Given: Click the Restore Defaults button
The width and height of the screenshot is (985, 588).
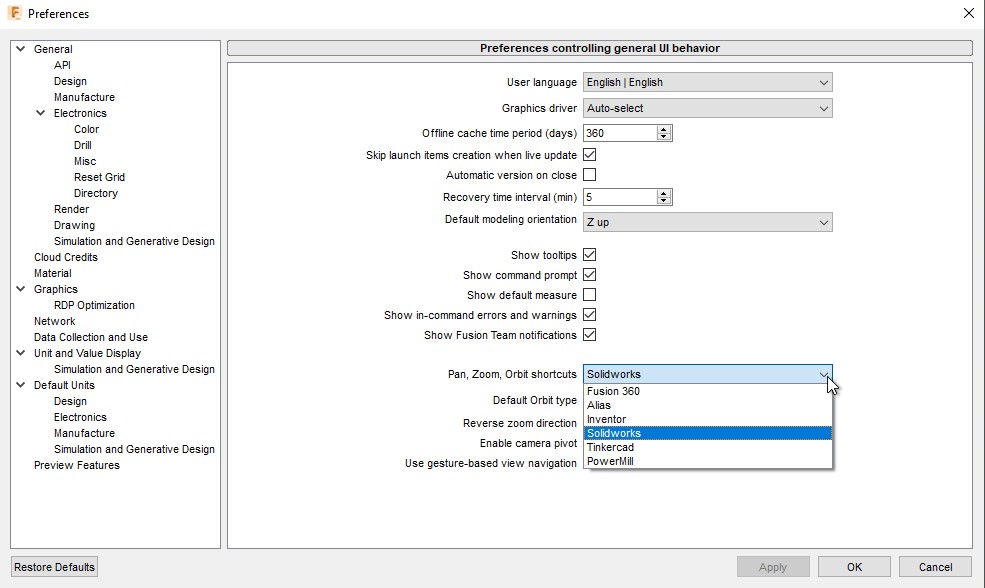Looking at the screenshot, I should [55, 567].
